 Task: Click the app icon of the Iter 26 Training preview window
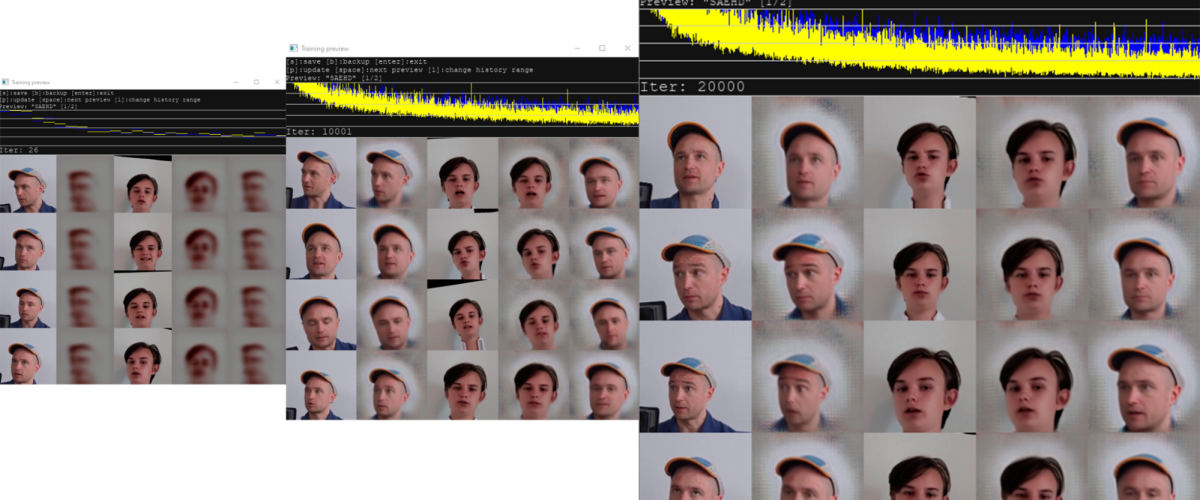coord(6,82)
